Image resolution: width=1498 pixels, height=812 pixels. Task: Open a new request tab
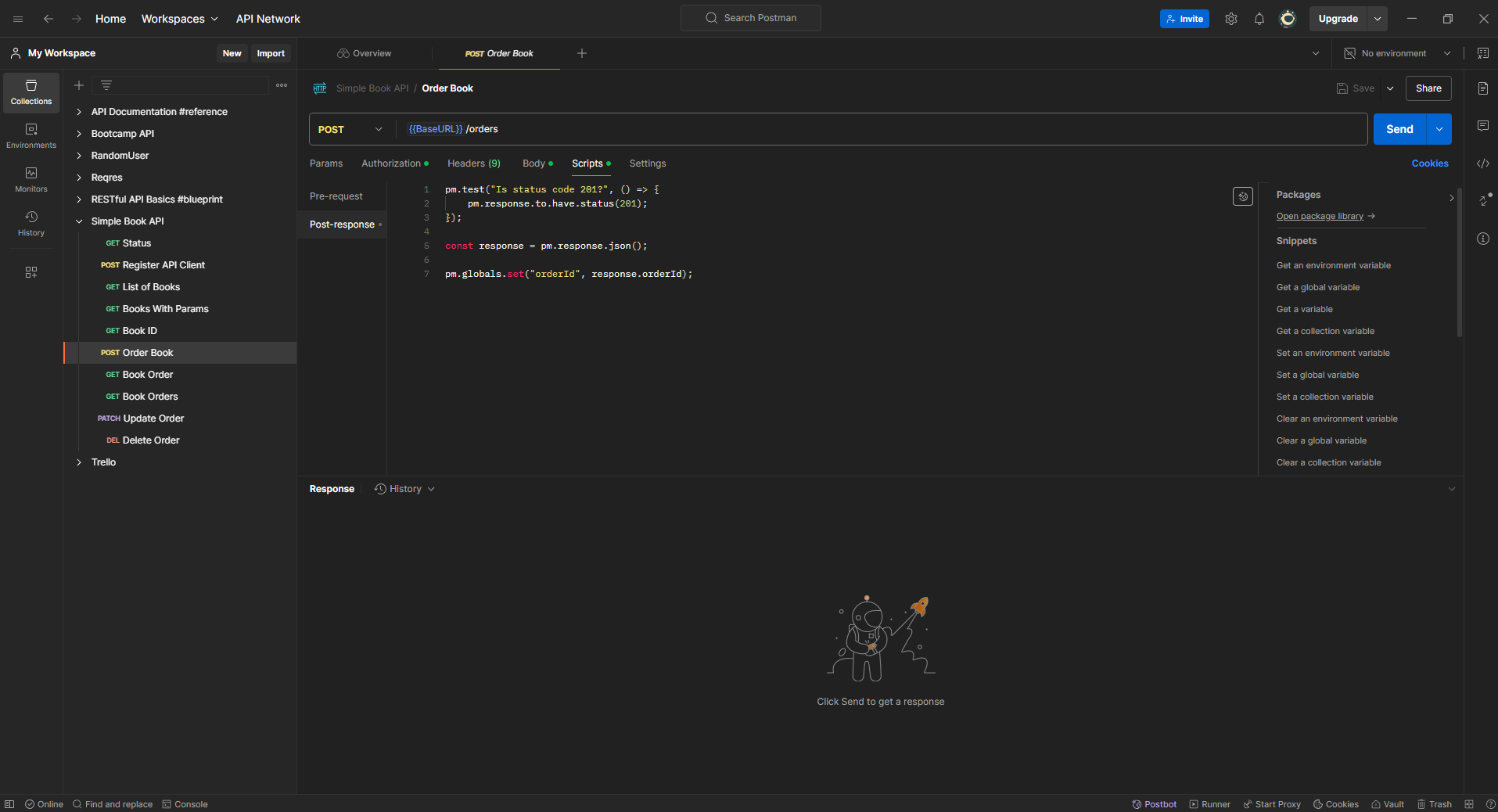pyautogui.click(x=582, y=53)
